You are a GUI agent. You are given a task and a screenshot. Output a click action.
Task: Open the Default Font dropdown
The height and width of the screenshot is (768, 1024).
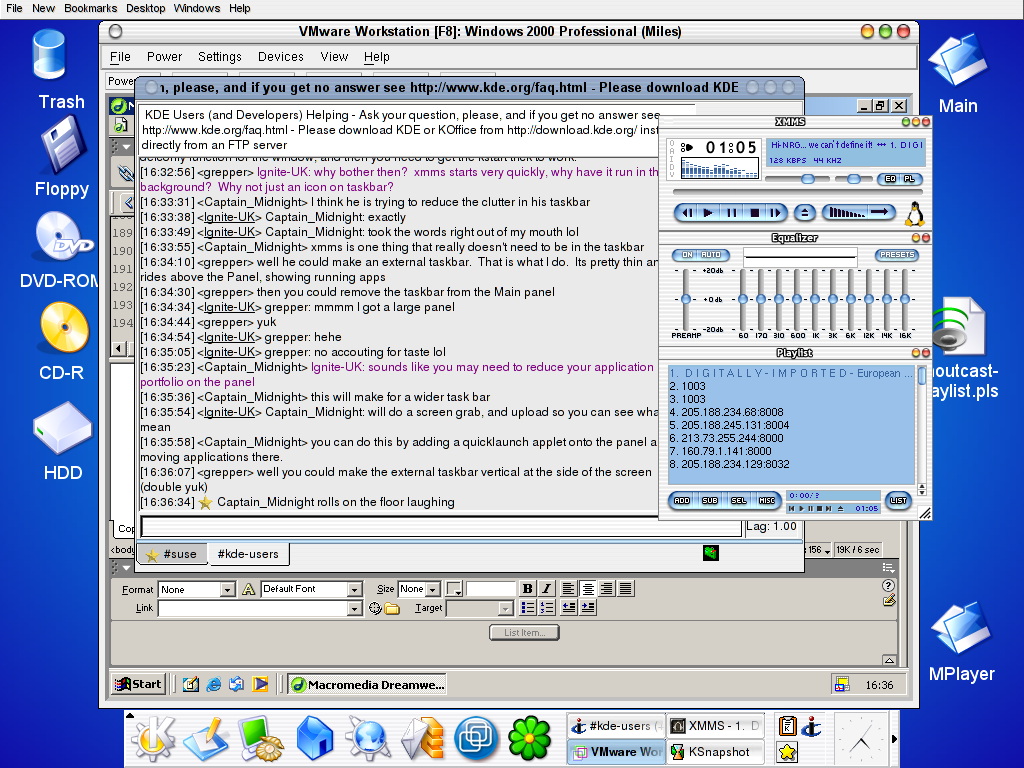coord(355,590)
